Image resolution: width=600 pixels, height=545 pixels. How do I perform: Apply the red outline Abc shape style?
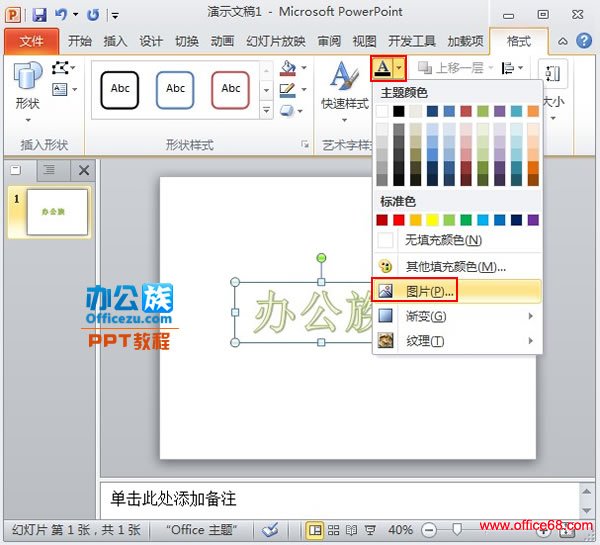pyautogui.click(x=230, y=90)
